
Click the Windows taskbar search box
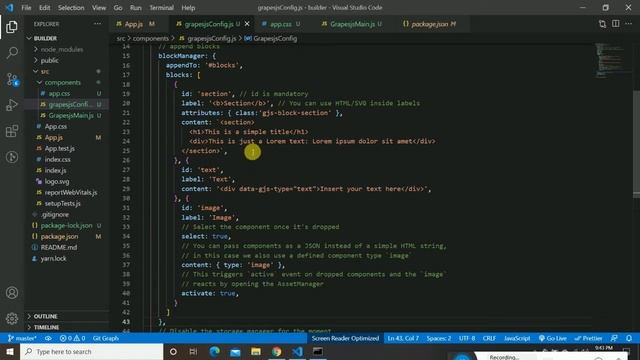pyautogui.click(x=91, y=351)
